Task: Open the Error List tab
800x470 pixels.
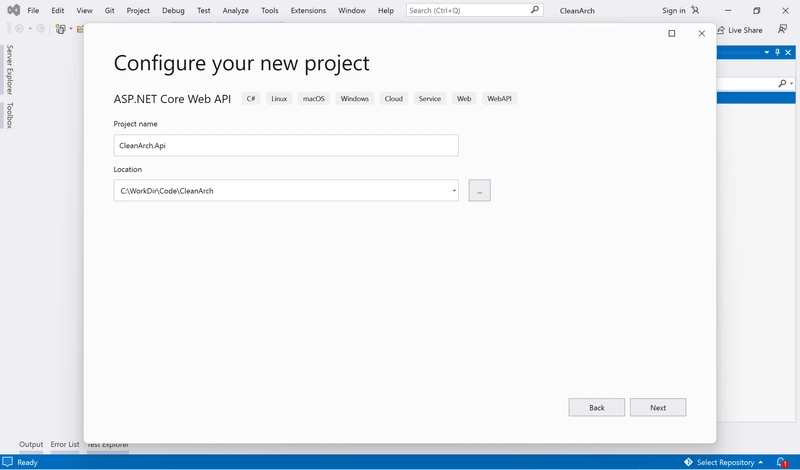Action: (x=65, y=444)
